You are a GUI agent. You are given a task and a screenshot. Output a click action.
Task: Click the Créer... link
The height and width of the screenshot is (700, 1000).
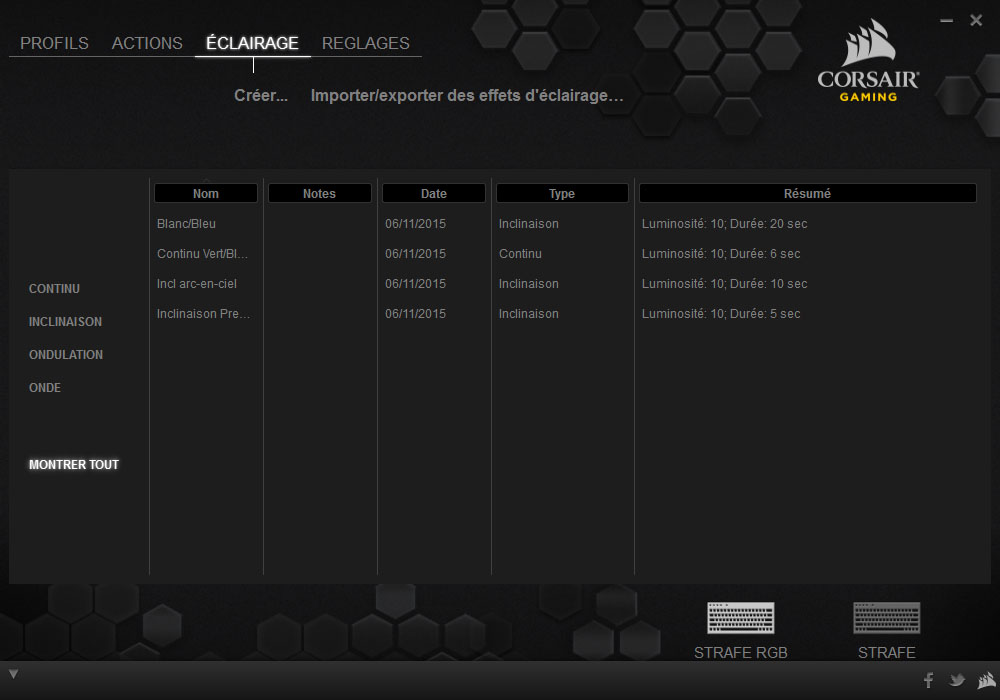coord(261,96)
